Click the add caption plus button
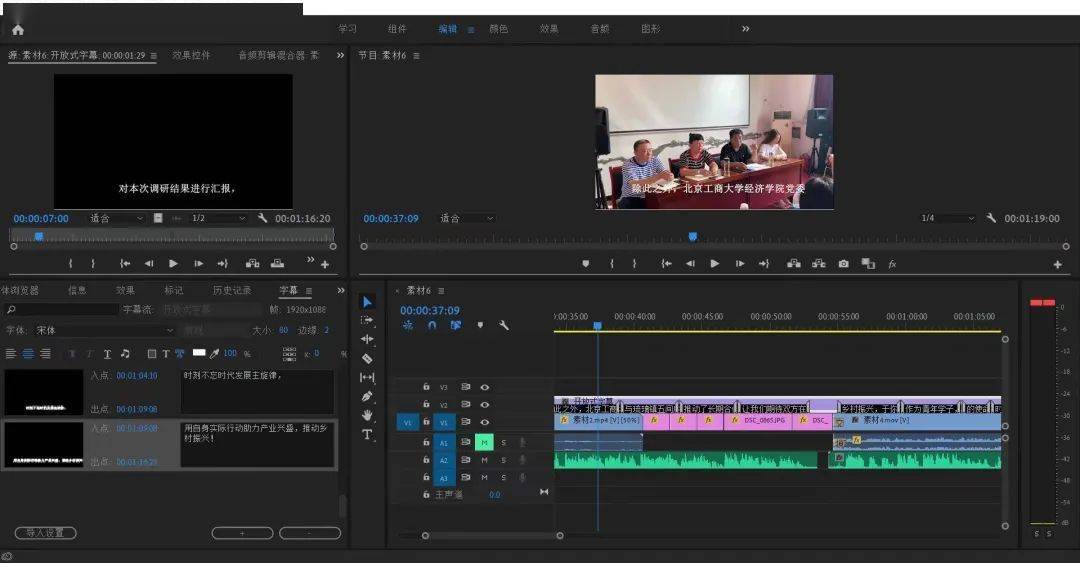The width and height of the screenshot is (1080, 563). (x=242, y=533)
